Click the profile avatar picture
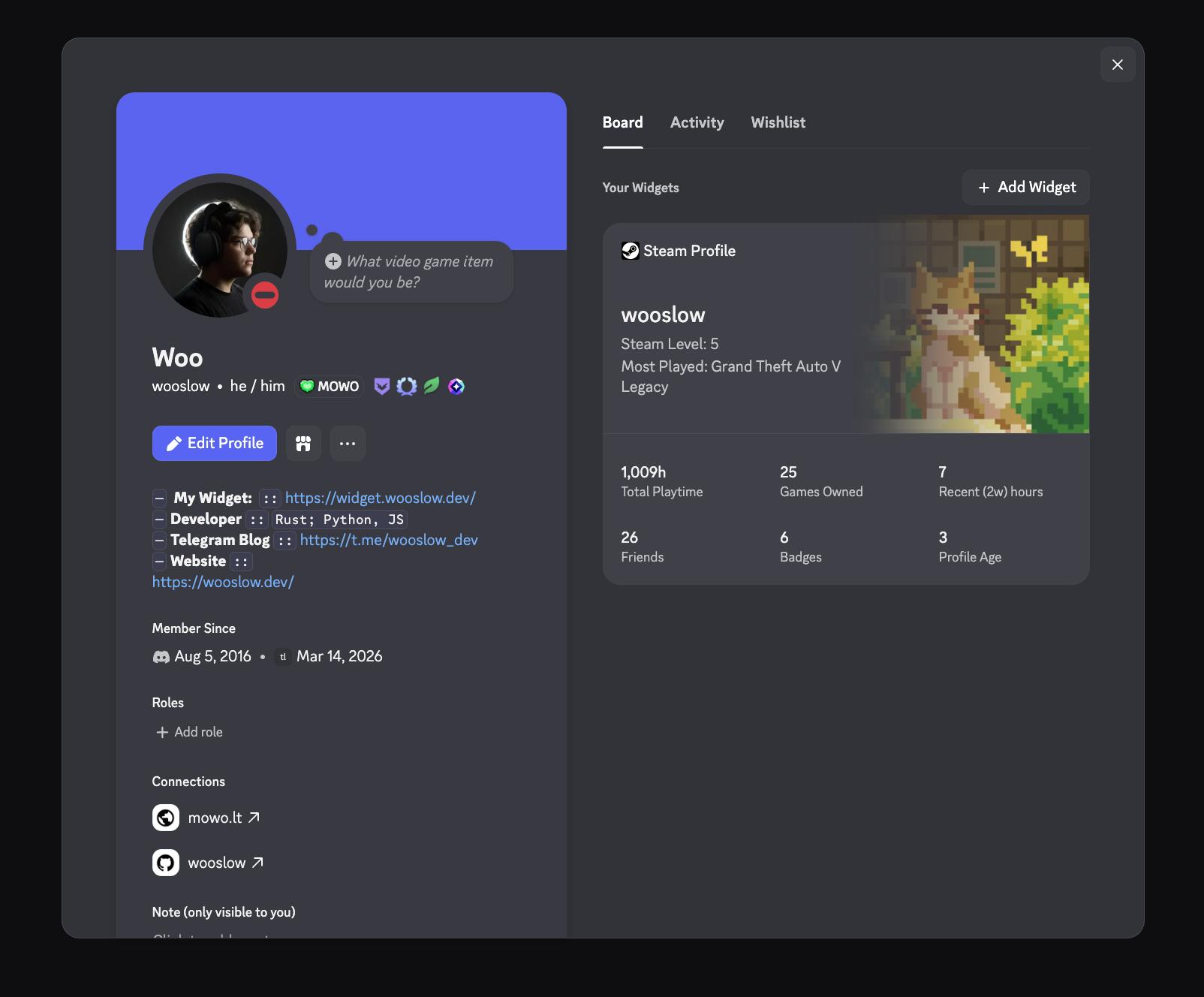The image size is (1204, 997). tap(219, 249)
